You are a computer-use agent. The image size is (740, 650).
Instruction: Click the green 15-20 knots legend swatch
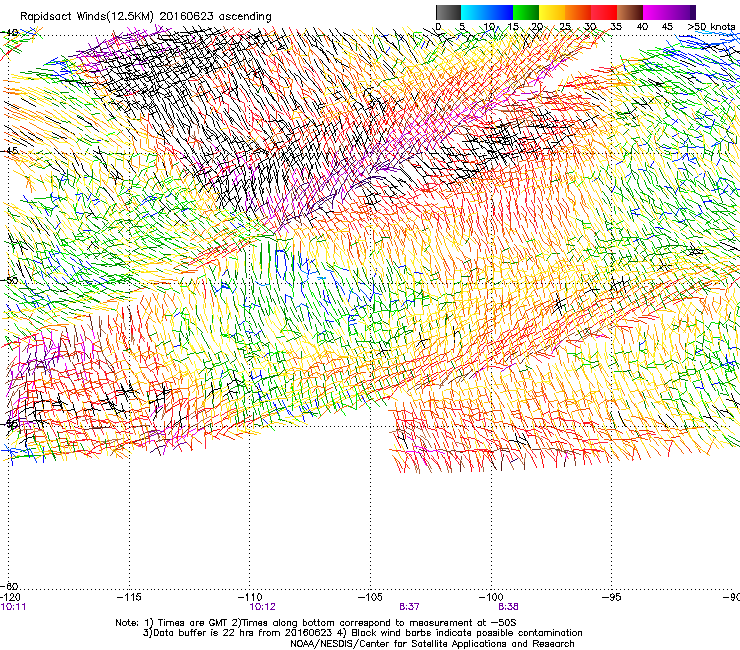tap(526, 12)
